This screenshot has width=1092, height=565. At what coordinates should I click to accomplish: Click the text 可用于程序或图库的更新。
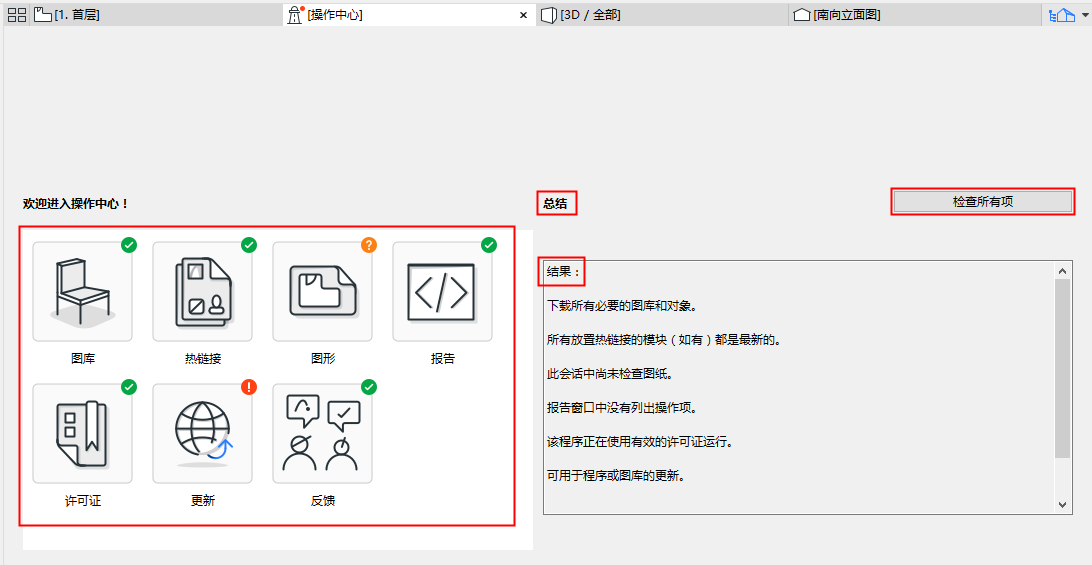(x=616, y=477)
